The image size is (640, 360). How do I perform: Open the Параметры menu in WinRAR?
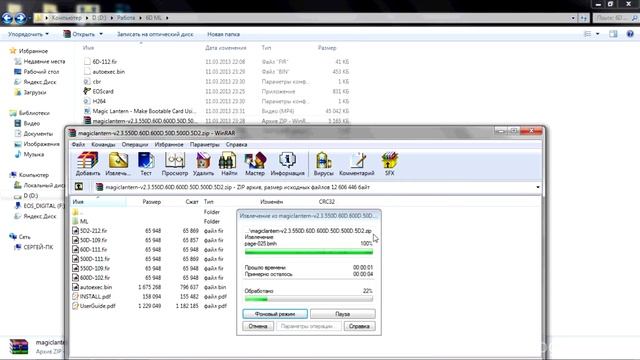[204, 144]
